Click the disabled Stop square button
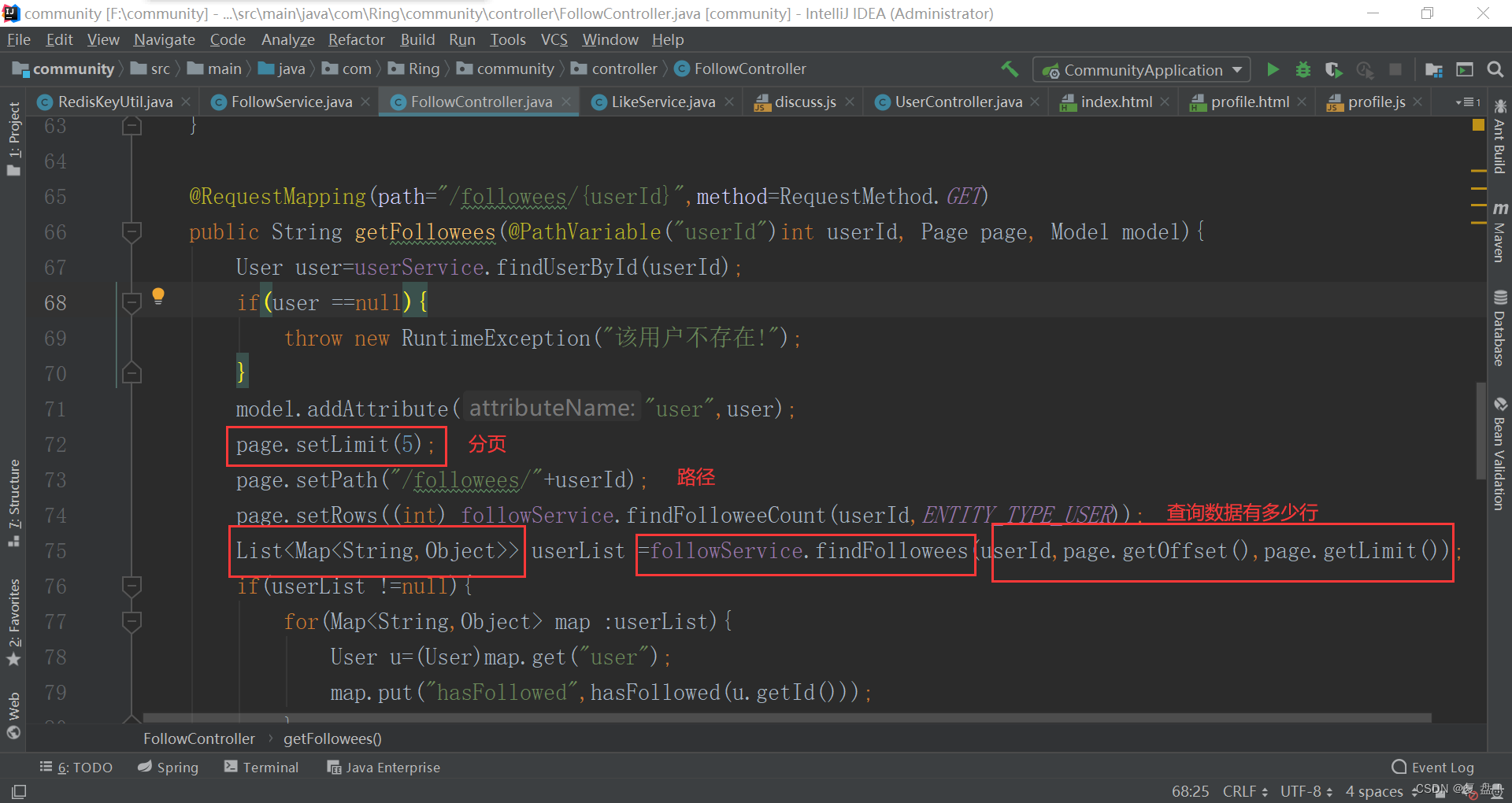This screenshot has height=803, width=1512. (x=1395, y=69)
